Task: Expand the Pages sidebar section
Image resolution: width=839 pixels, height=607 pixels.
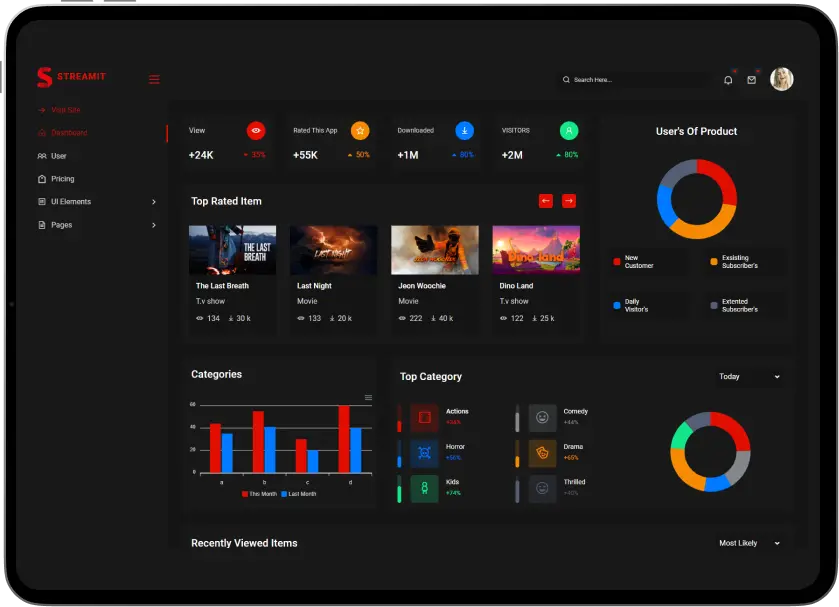Action: [x=62, y=225]
